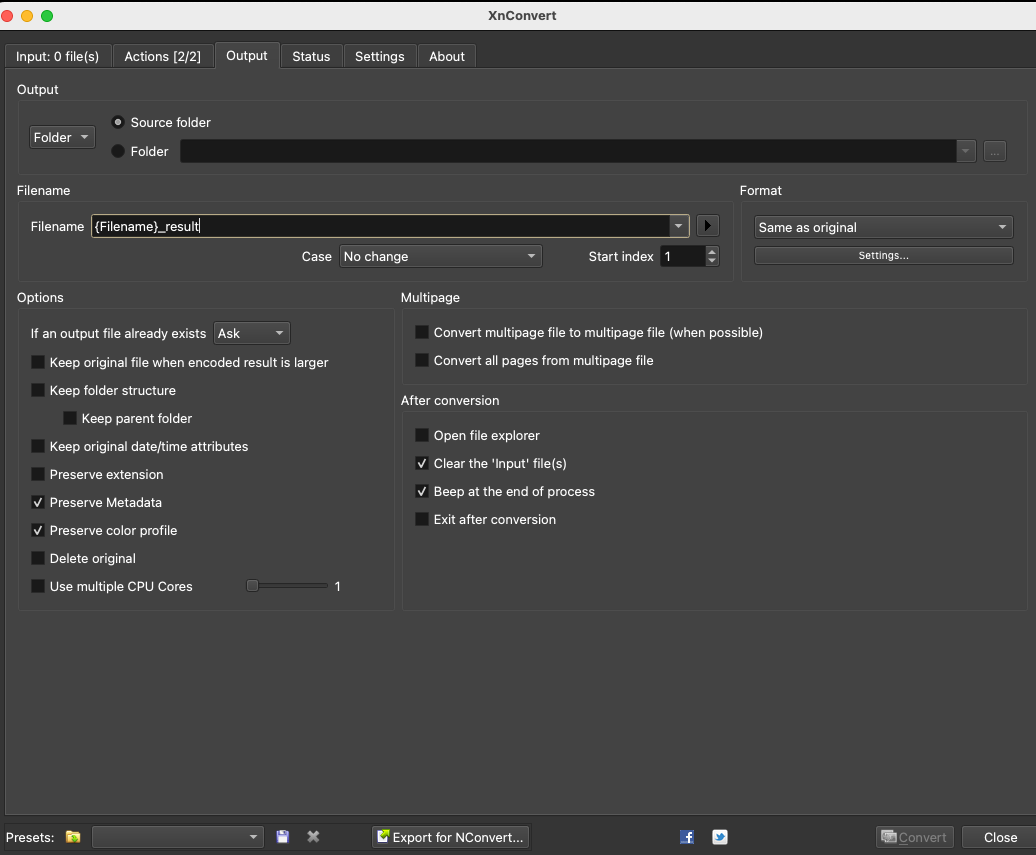Click the save preset floppy disk icon
This screenshot has height=855, width=1036.
283,837
